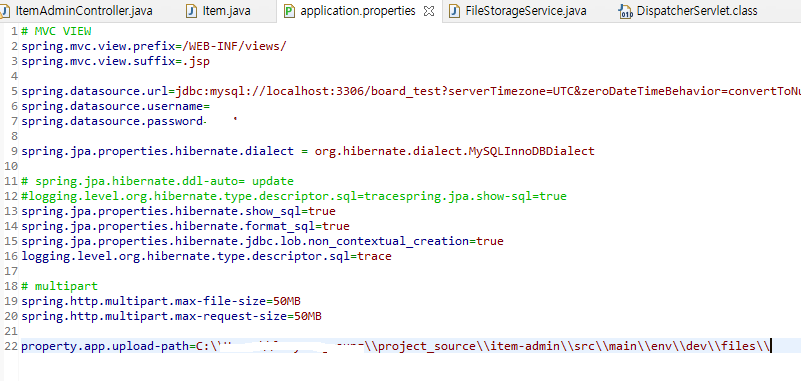801x381 pixels.
Task: Click the Java icon on the FileStorageService.java tab
Action: 454,11
